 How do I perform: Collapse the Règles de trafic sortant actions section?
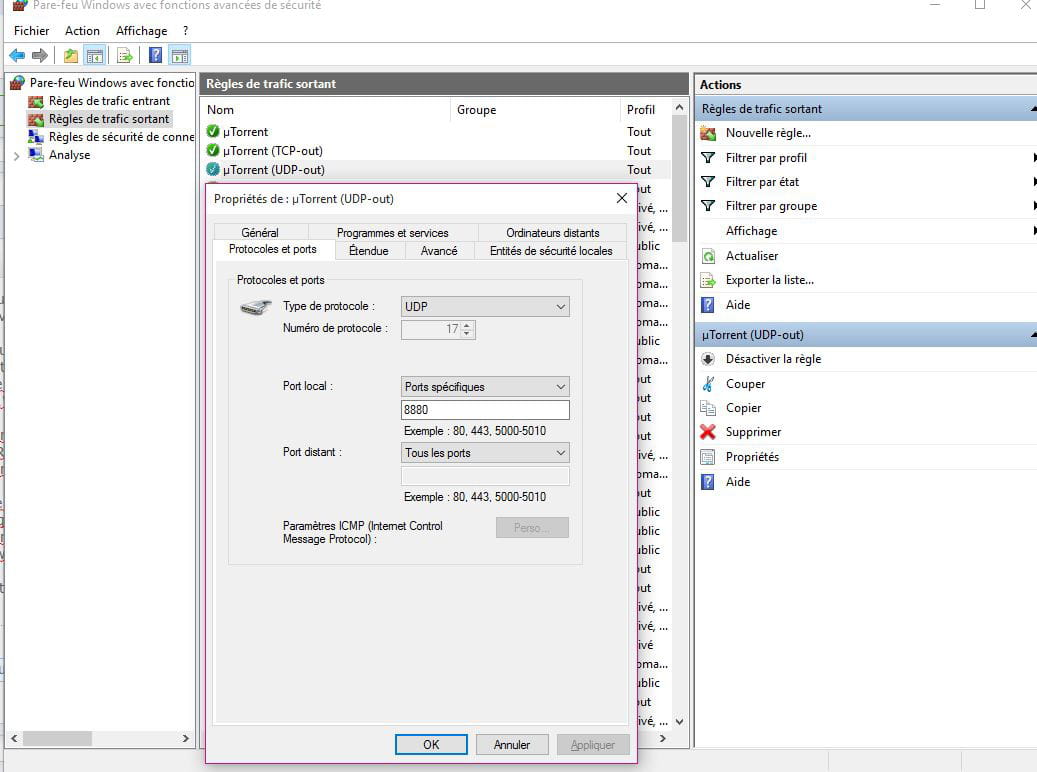1033,108
